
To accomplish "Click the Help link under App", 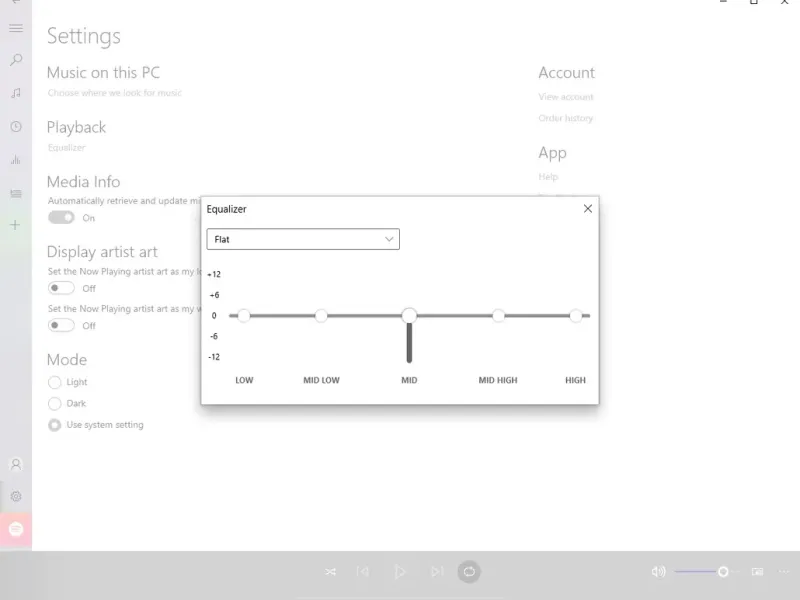I will click(x=548, y=177).
